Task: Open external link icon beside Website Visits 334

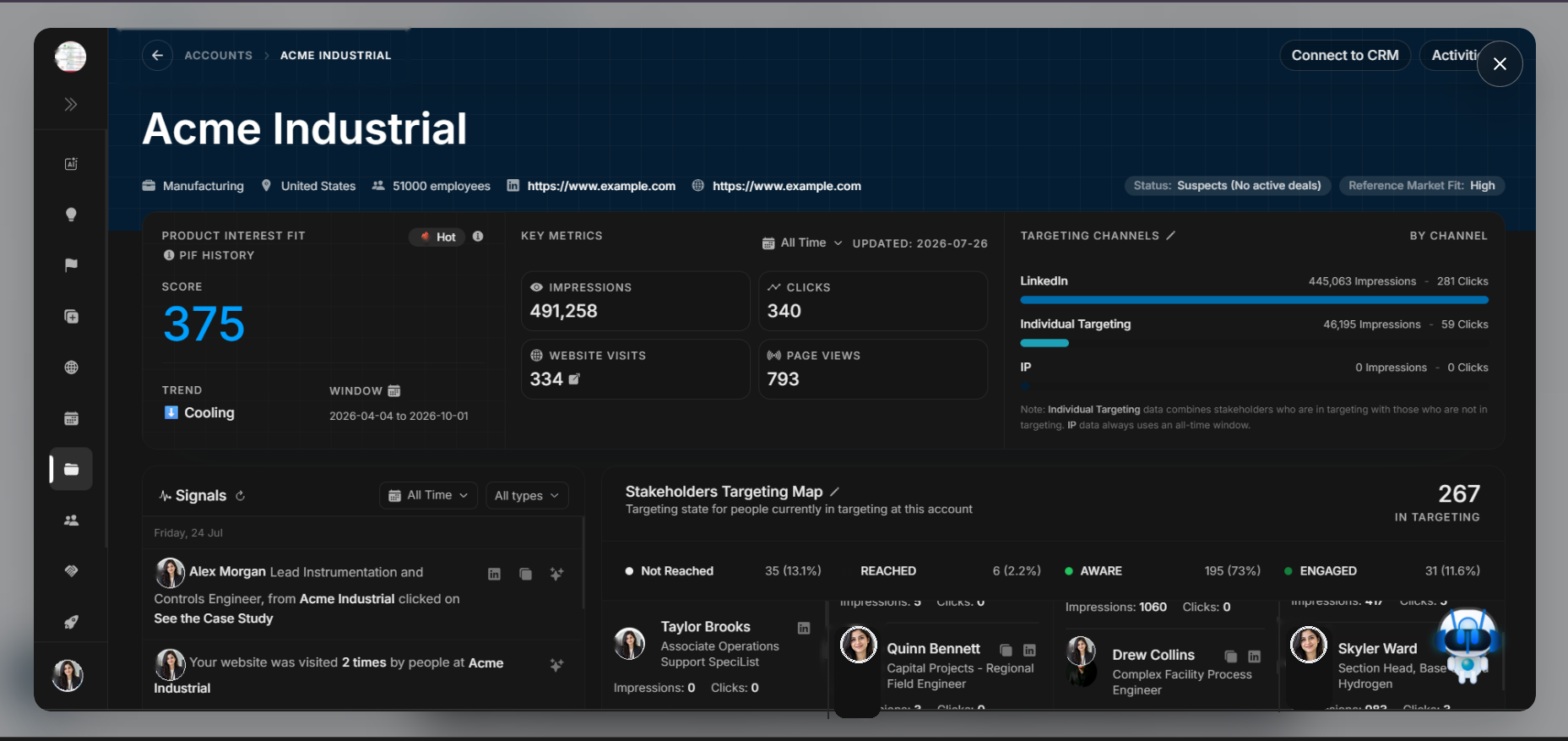Action: pos(574,379)
